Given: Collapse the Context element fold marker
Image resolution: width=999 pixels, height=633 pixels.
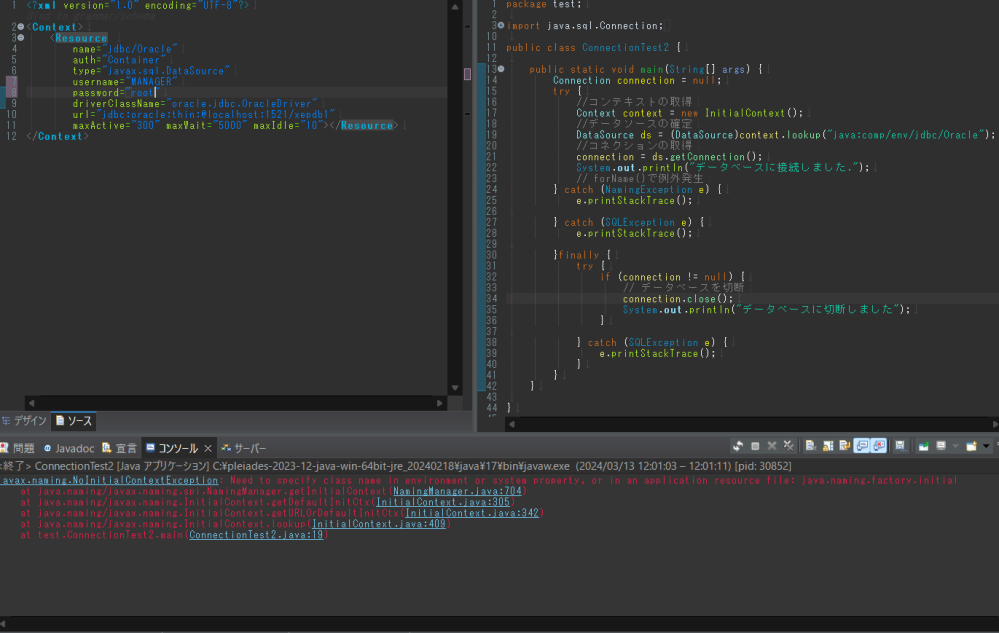Looking at the screenshot, I should pyautogui.click(x=20, y=26).
